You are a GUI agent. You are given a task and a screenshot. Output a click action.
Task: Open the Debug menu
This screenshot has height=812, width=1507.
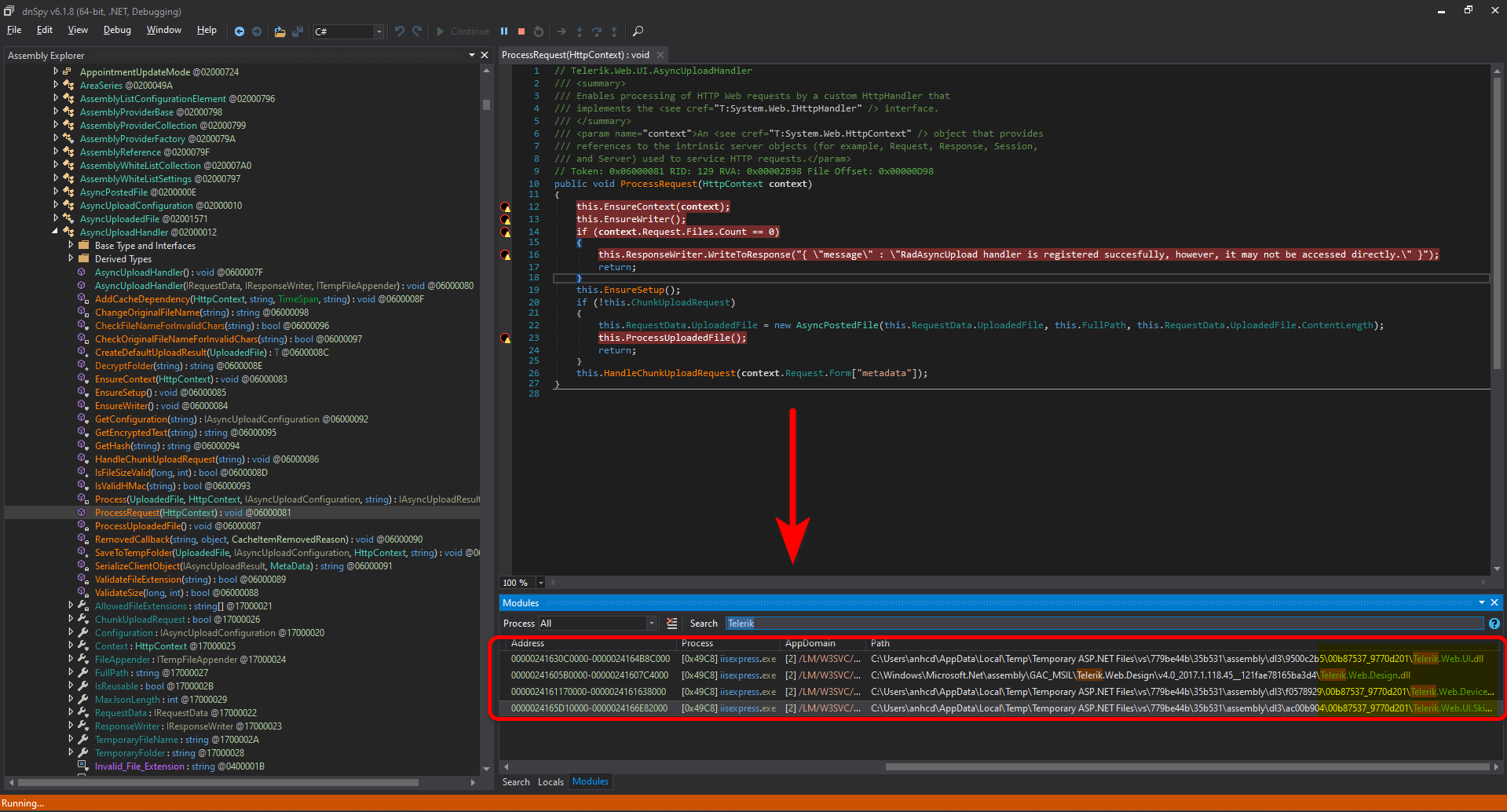pos(117,30)
